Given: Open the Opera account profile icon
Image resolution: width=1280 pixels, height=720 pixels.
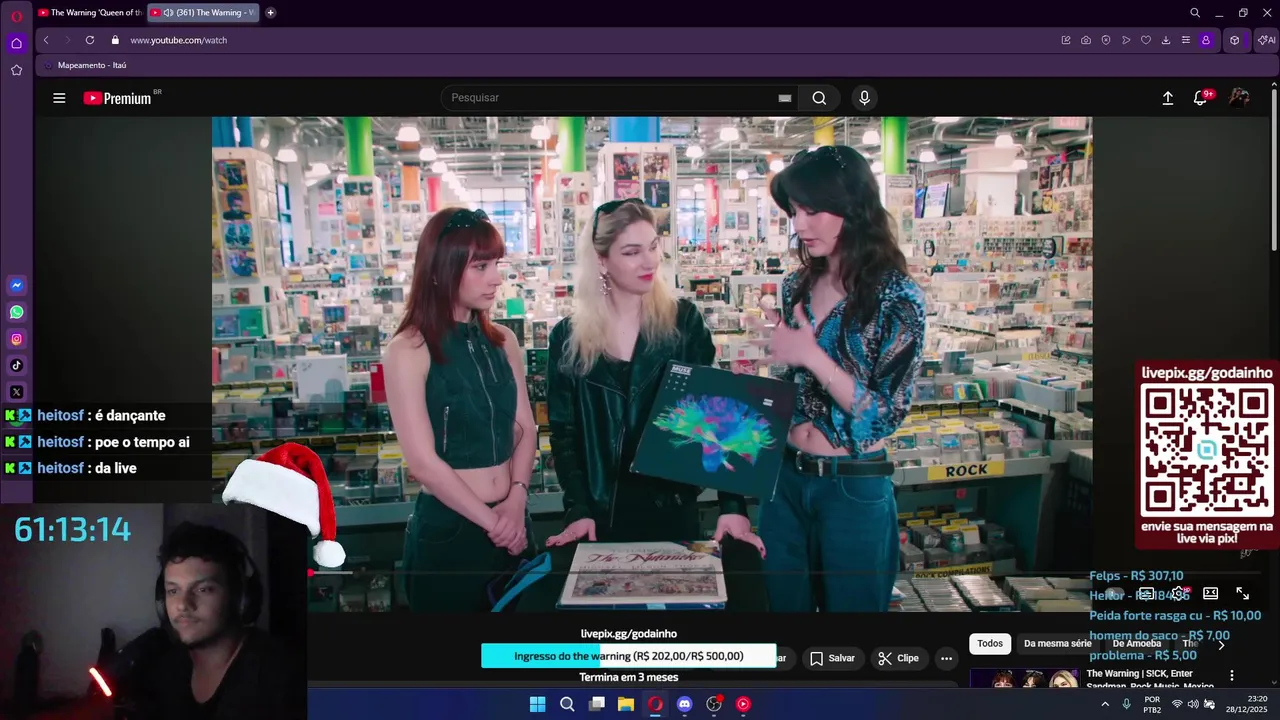Looking at the screenshot, I should tap(1206, 40).
